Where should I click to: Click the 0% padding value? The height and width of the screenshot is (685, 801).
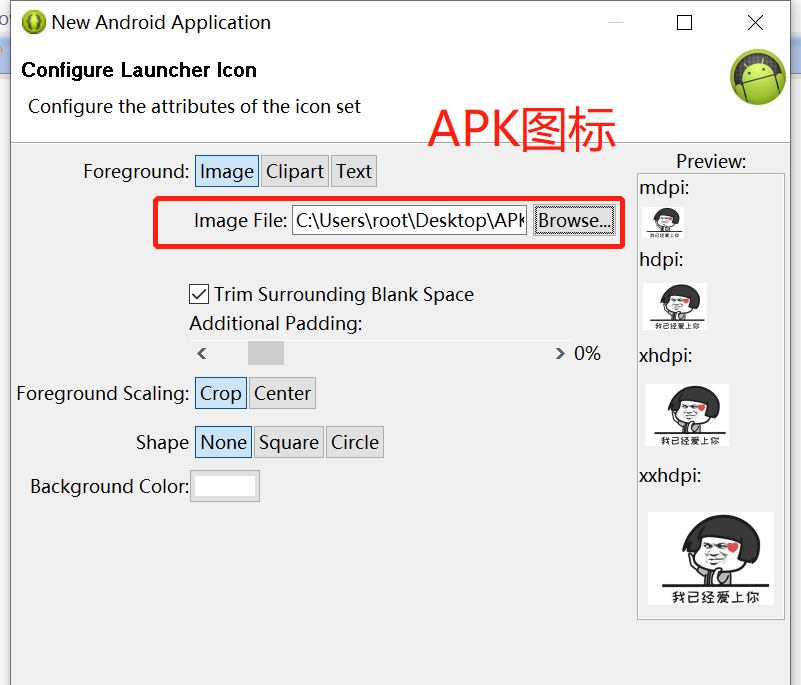pos(587,353)
